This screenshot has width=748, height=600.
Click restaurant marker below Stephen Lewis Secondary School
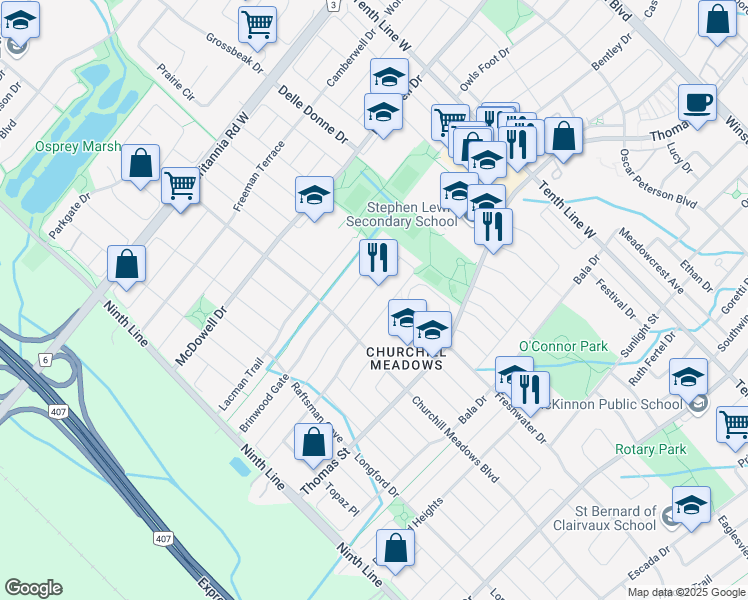(x=493, y=228)
